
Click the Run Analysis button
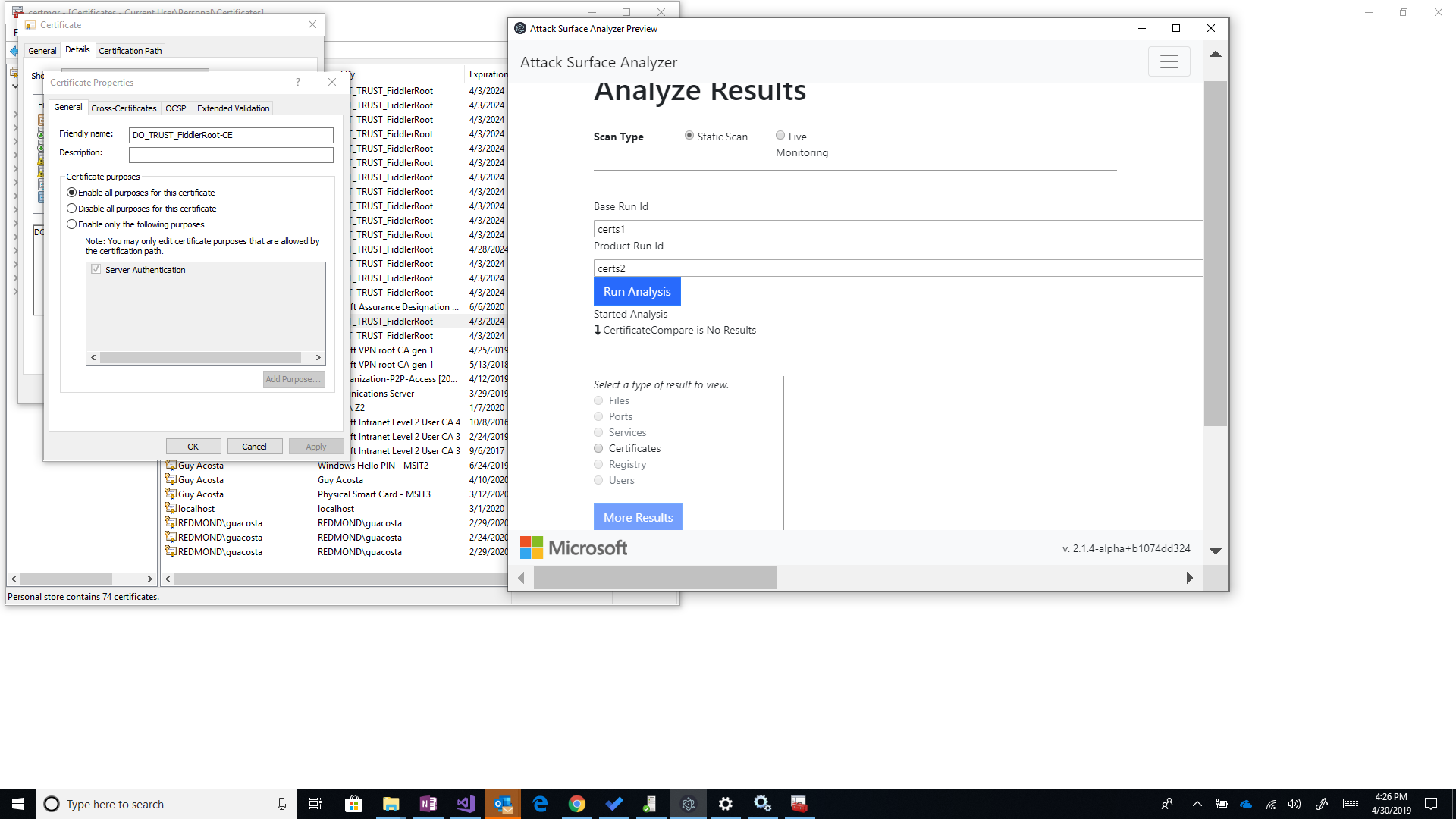[637, 291]
